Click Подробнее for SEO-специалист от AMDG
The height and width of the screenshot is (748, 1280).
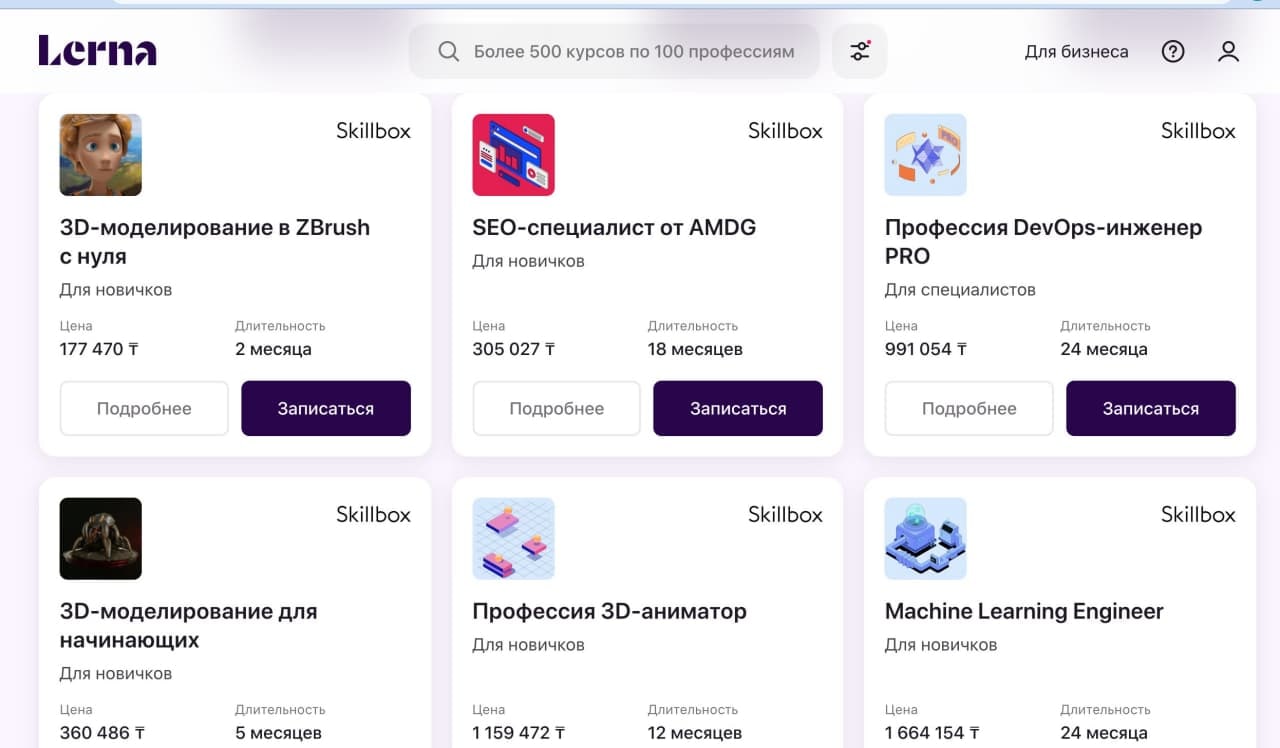point(556,408)
